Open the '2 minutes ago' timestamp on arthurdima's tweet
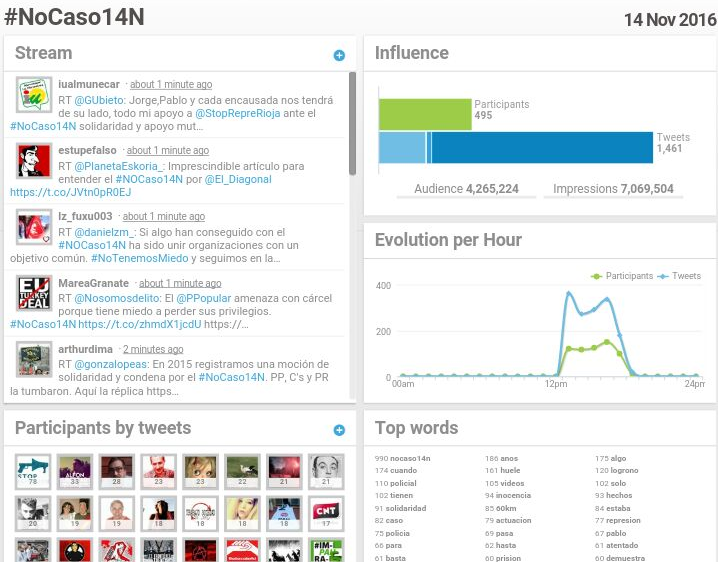Screen dimensions: 718x562 152,350
